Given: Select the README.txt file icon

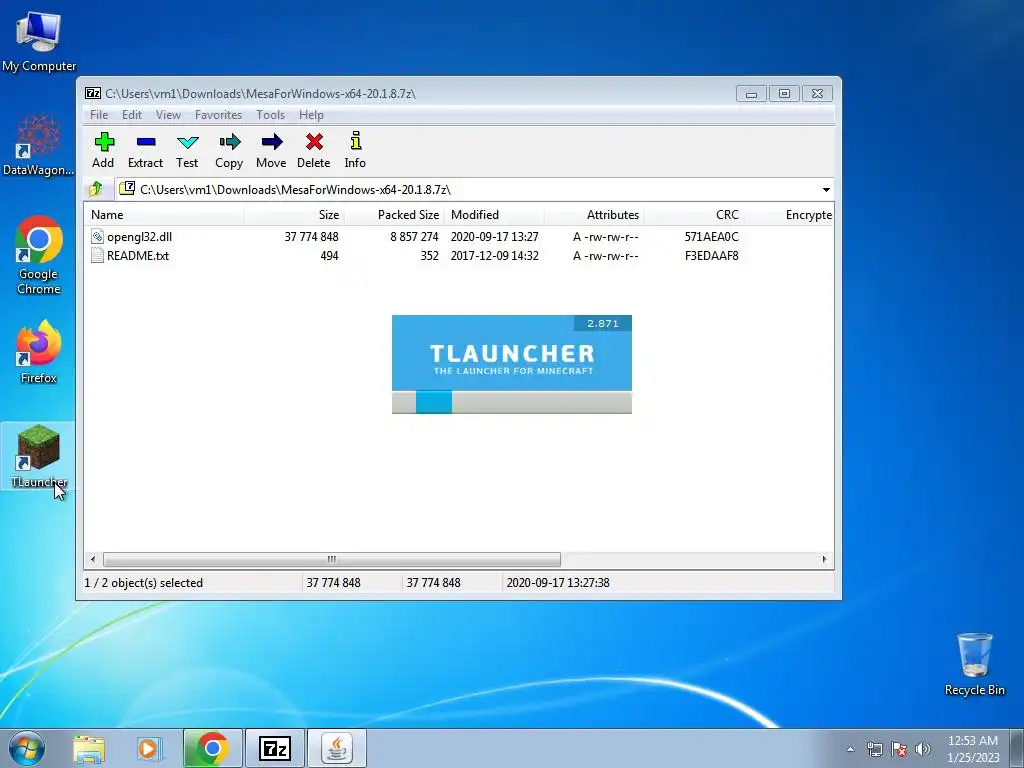Looking at the screenshot, I should tap(97, 255).
